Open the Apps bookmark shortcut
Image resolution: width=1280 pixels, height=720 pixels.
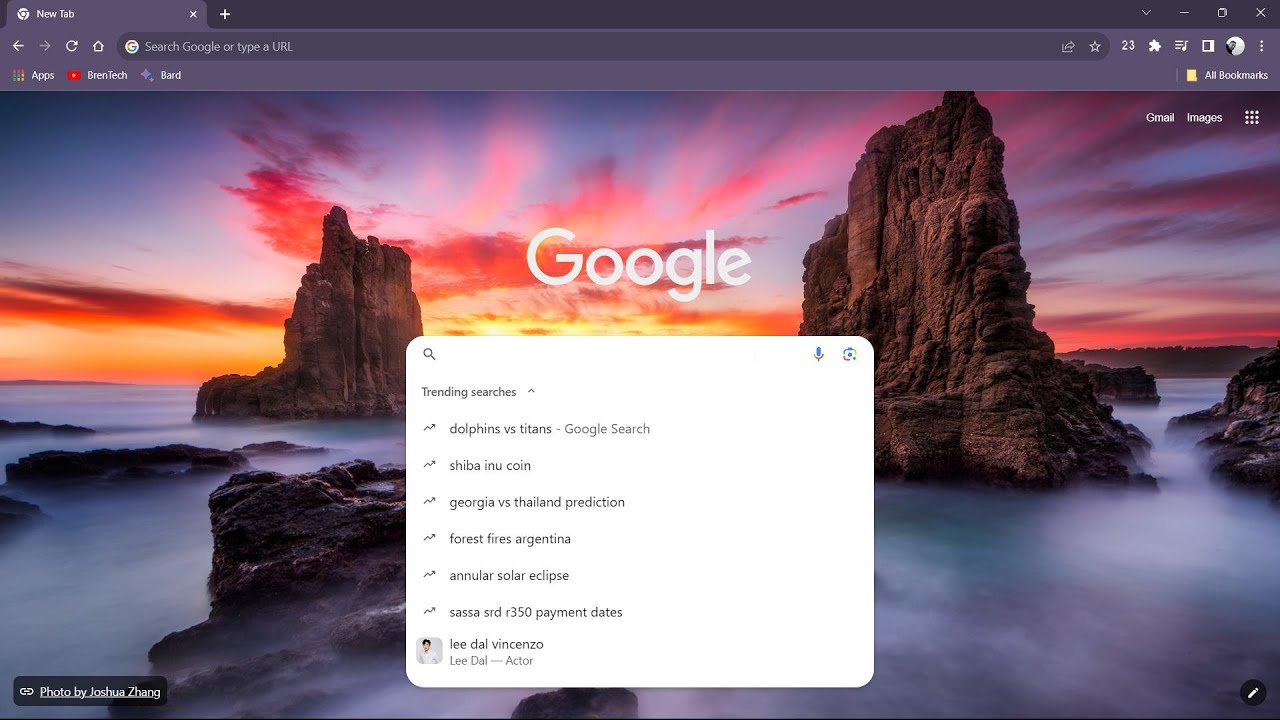[33, 75]
